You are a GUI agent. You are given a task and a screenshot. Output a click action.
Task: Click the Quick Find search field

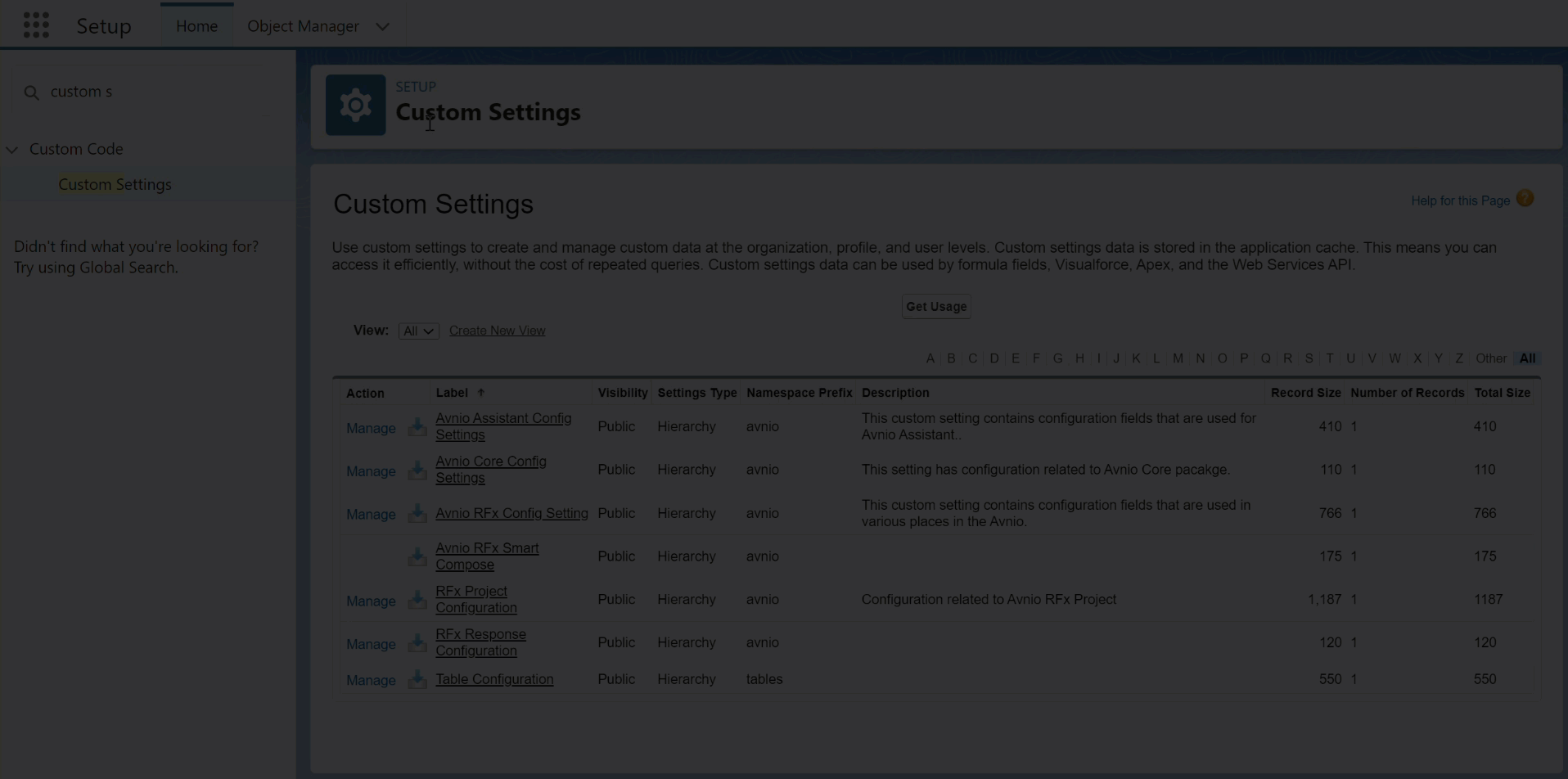tap(147, 92)
